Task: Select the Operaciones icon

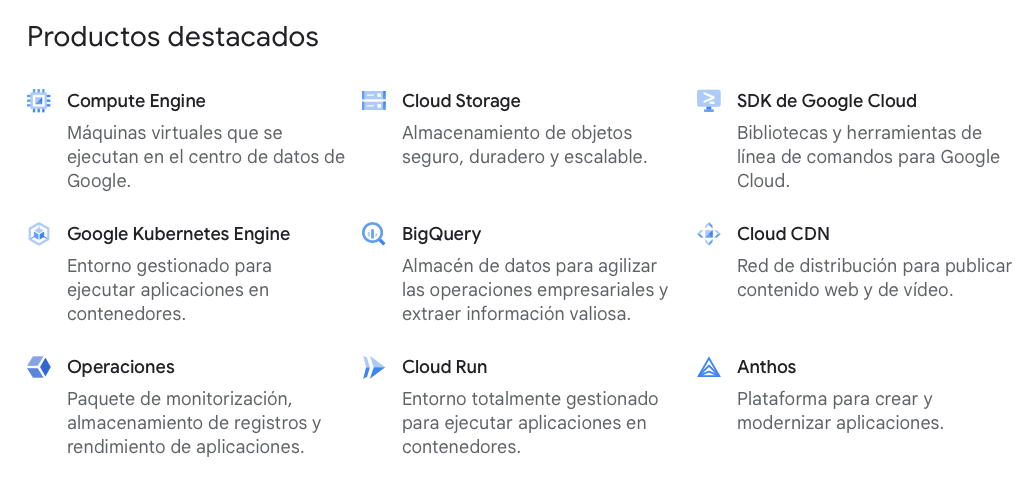Action: point(39,367)
